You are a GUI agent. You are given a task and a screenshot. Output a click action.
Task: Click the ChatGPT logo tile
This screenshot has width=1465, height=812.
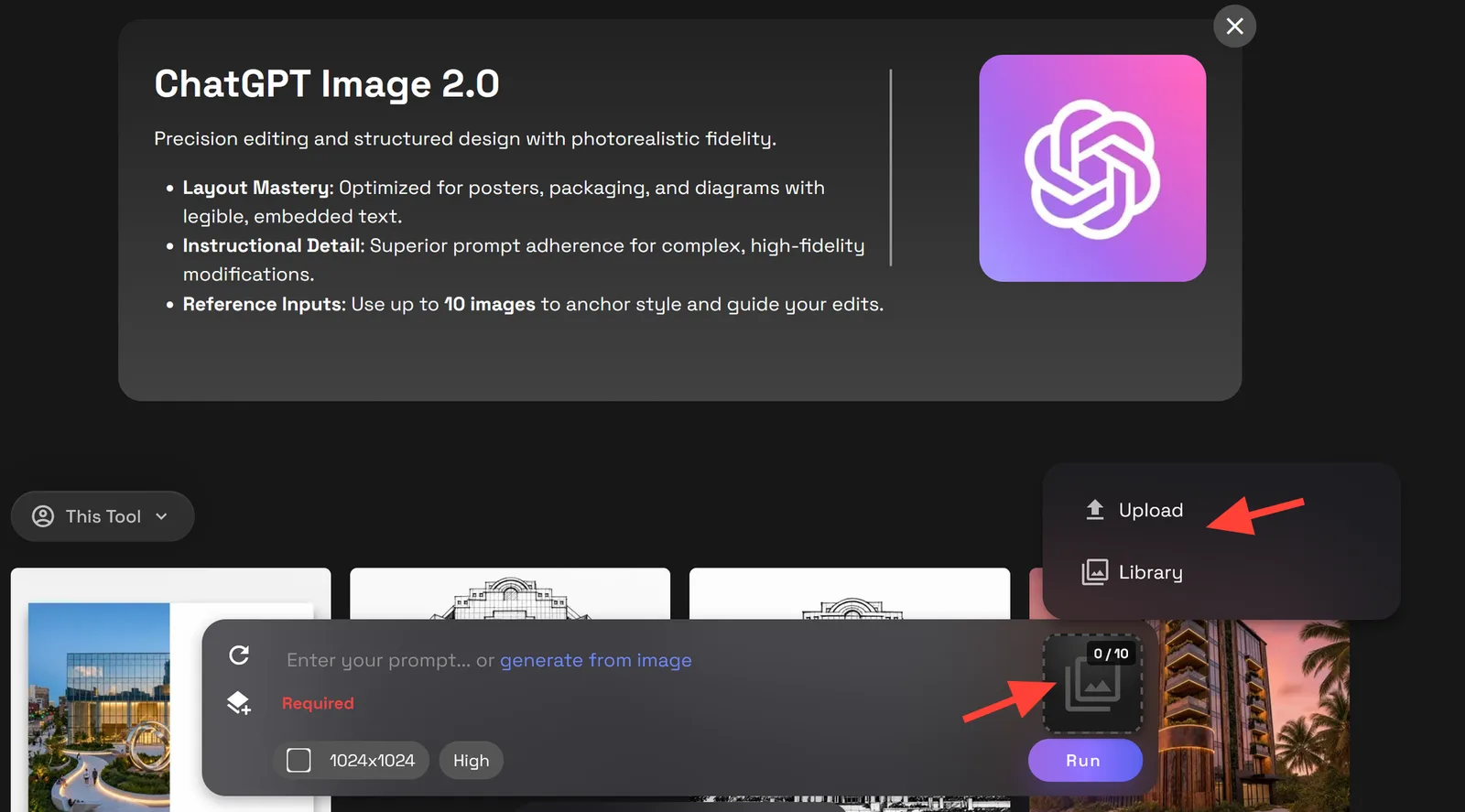(x=1092, y=168)
